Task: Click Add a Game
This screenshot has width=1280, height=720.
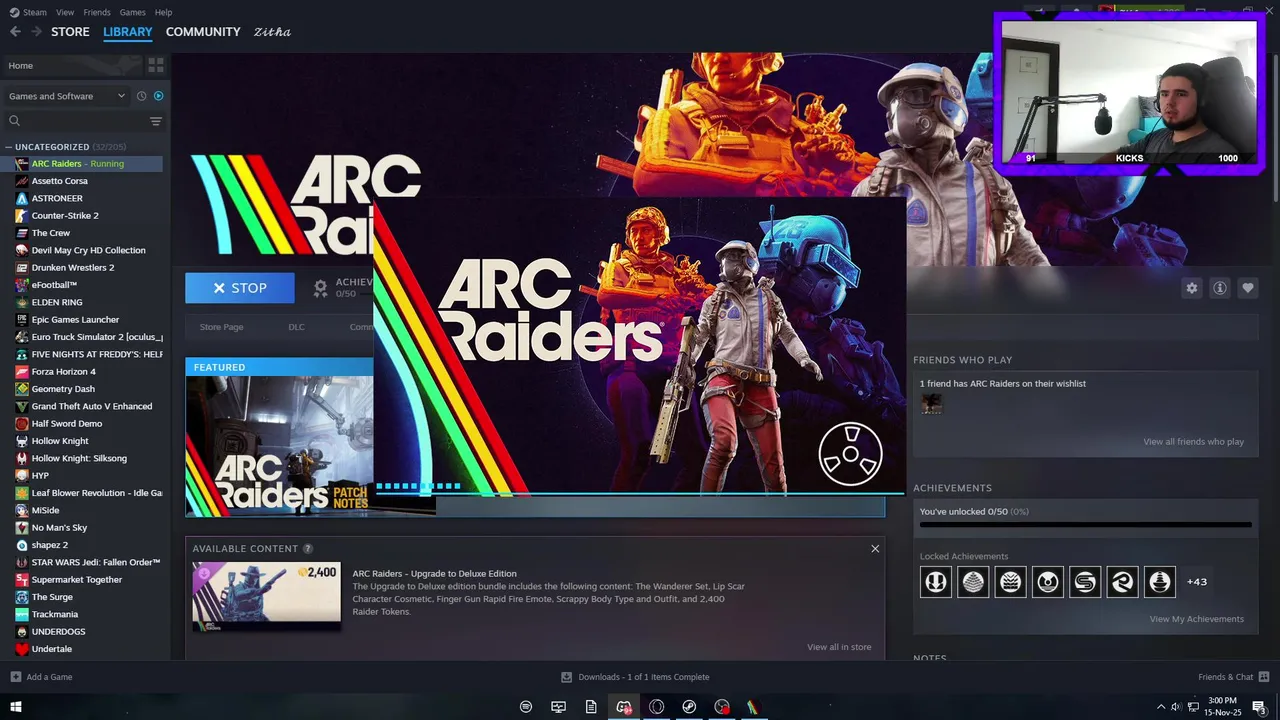Action: (x=41, y=677)
